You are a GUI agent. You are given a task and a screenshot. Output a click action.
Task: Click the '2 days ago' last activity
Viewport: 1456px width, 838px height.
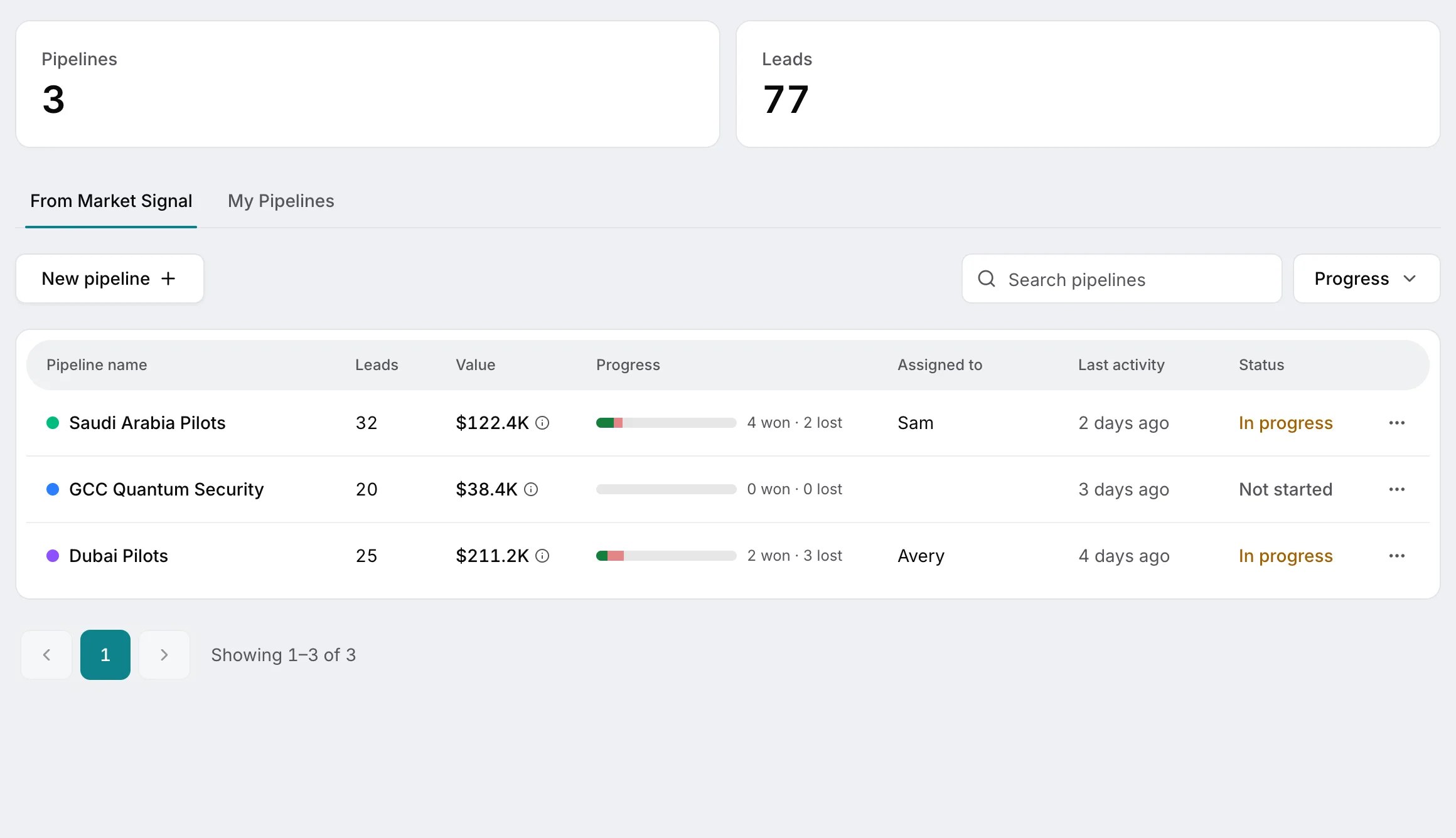pyautogui.click(x=1124, y=423)
